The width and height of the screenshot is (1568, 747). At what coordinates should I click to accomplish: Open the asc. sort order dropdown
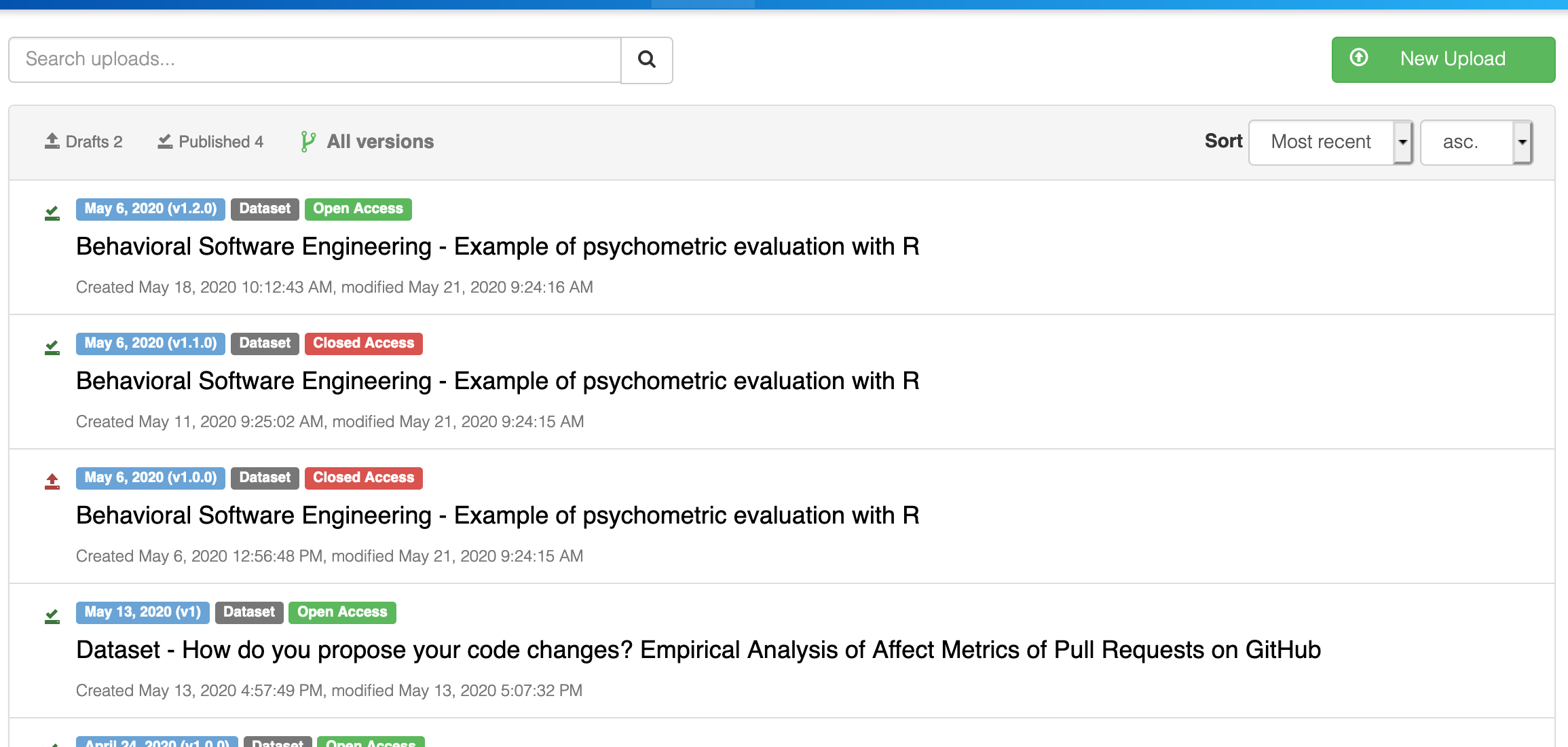pos(1476,142)
